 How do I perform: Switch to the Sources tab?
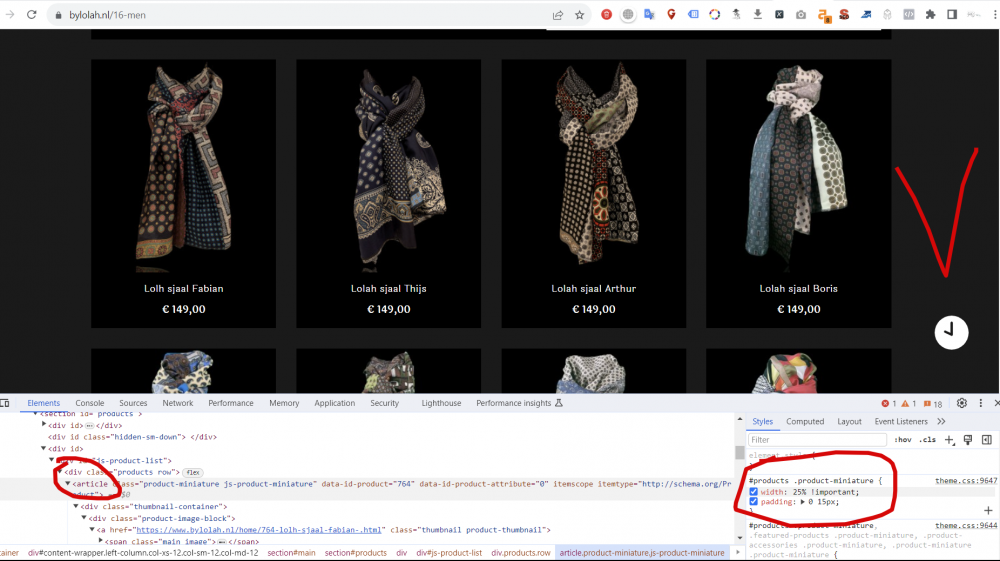point(133,403)
